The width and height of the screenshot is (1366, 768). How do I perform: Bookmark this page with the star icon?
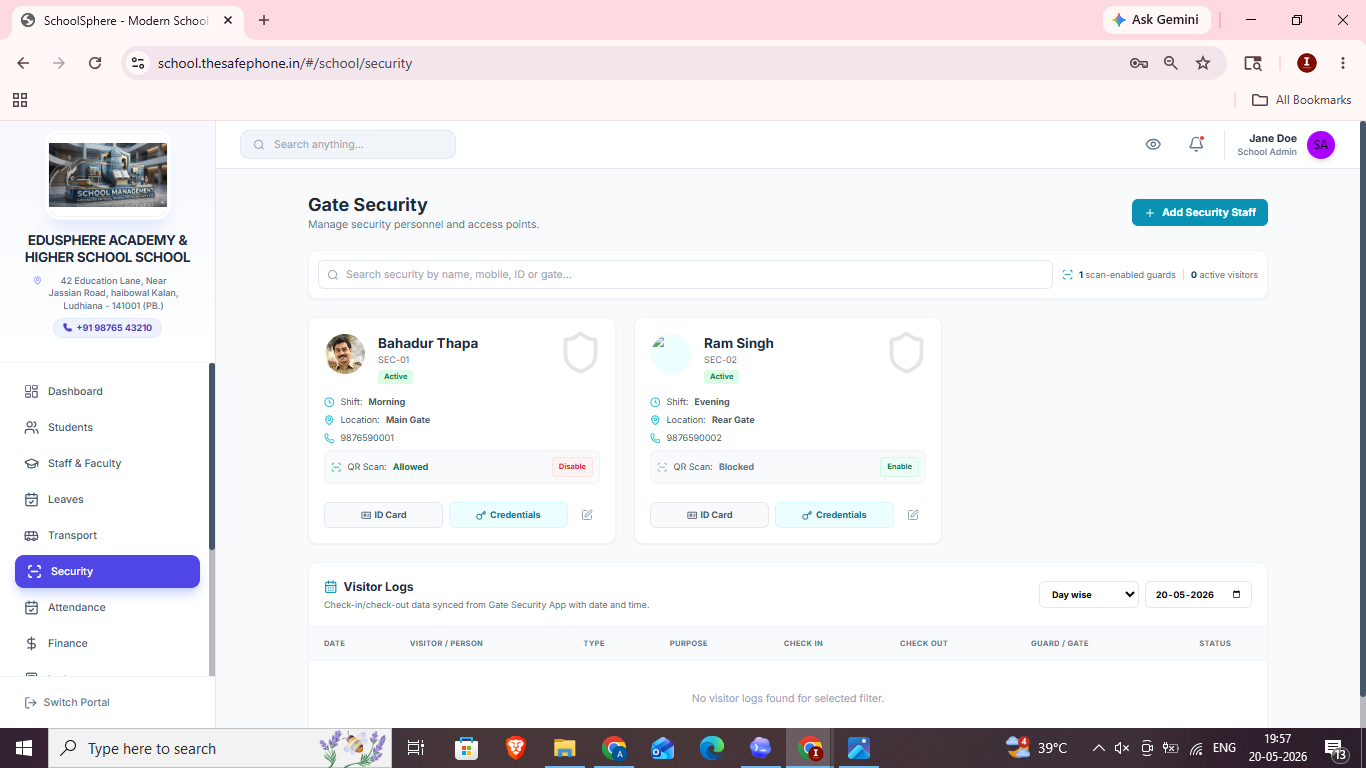(x=1203, y=63)
